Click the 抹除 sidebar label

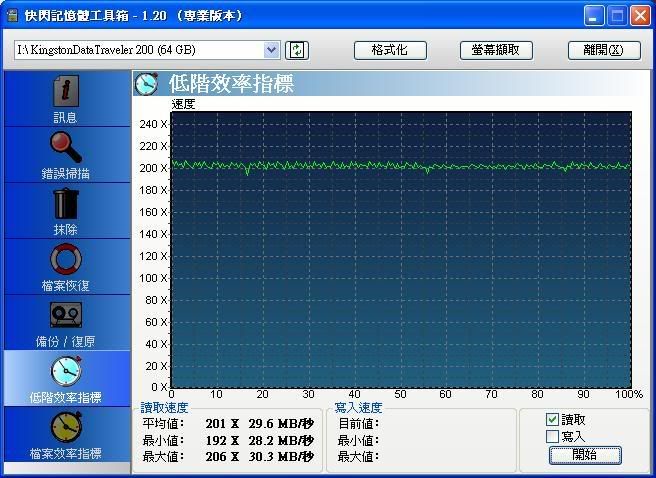click(x=66, y=230)
